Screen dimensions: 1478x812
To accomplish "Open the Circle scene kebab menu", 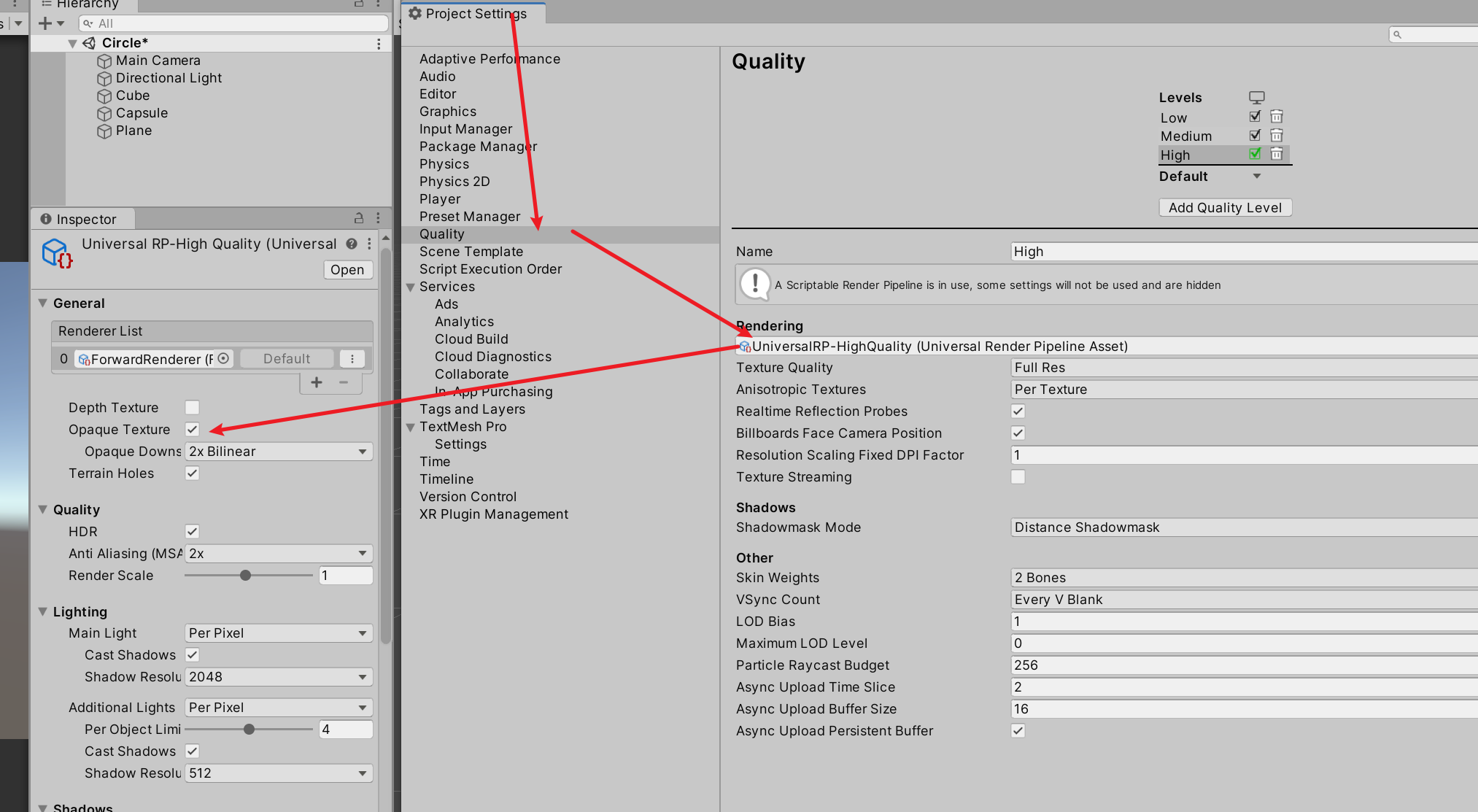I will click(x=379, y=44).
